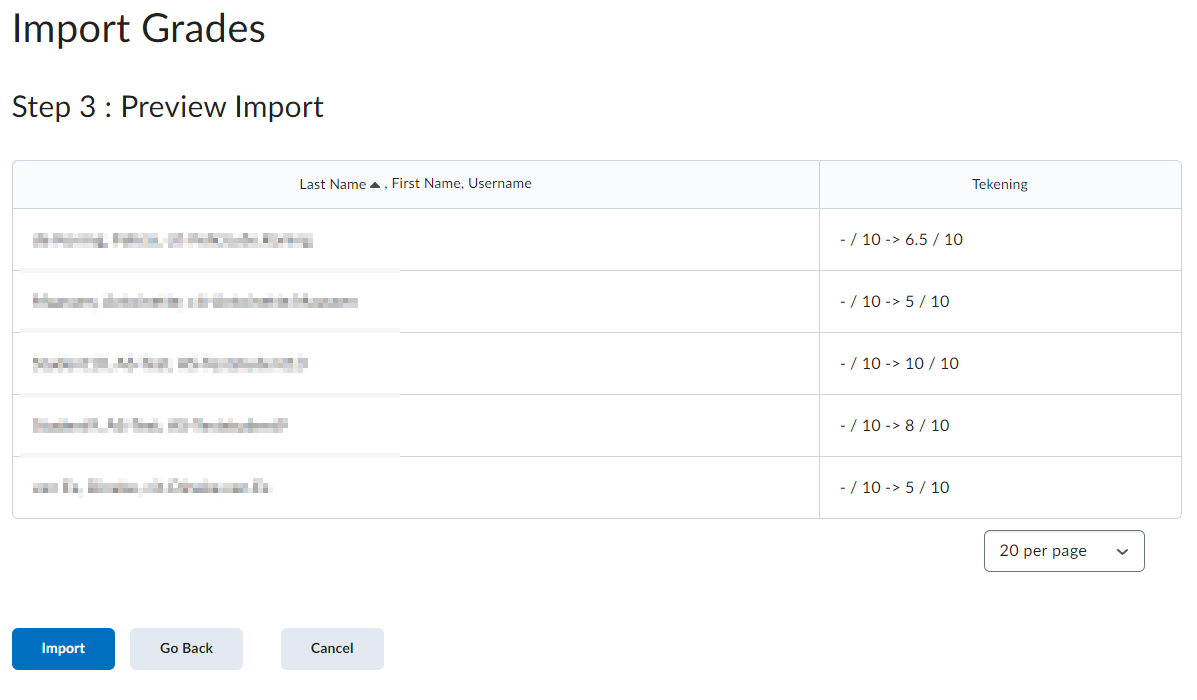Click the Import Grades page title

(x=138, y=29)
